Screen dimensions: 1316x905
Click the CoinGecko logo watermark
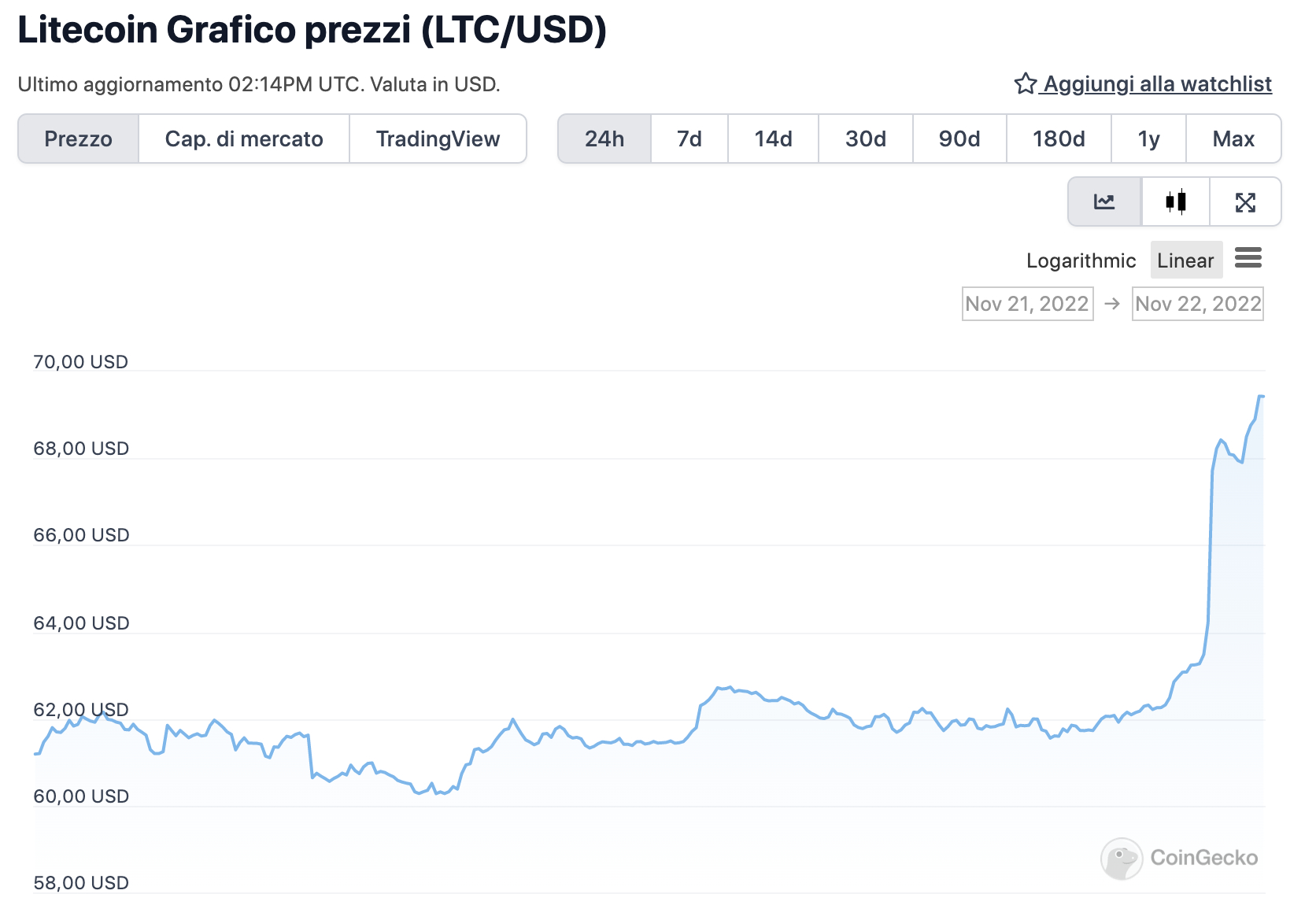pyautogui.click(x=1179, y=858)
